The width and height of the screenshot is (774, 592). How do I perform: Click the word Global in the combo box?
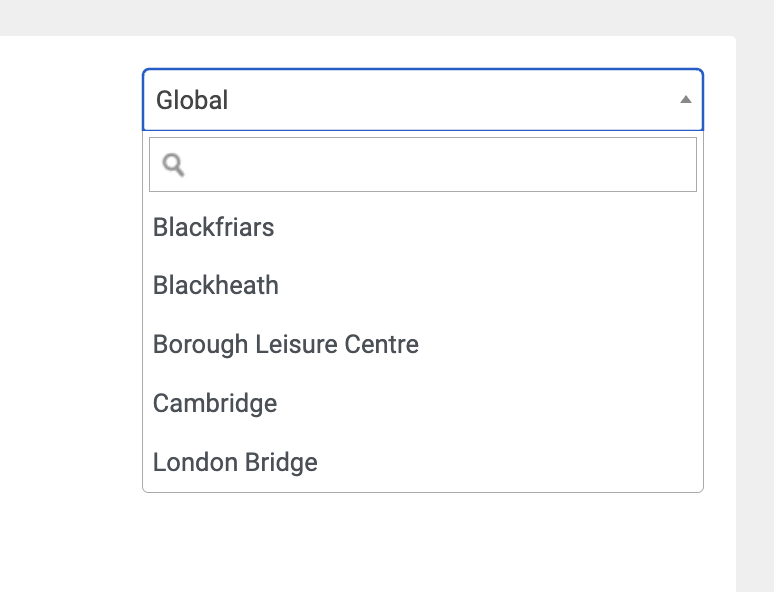click(192, 100)
